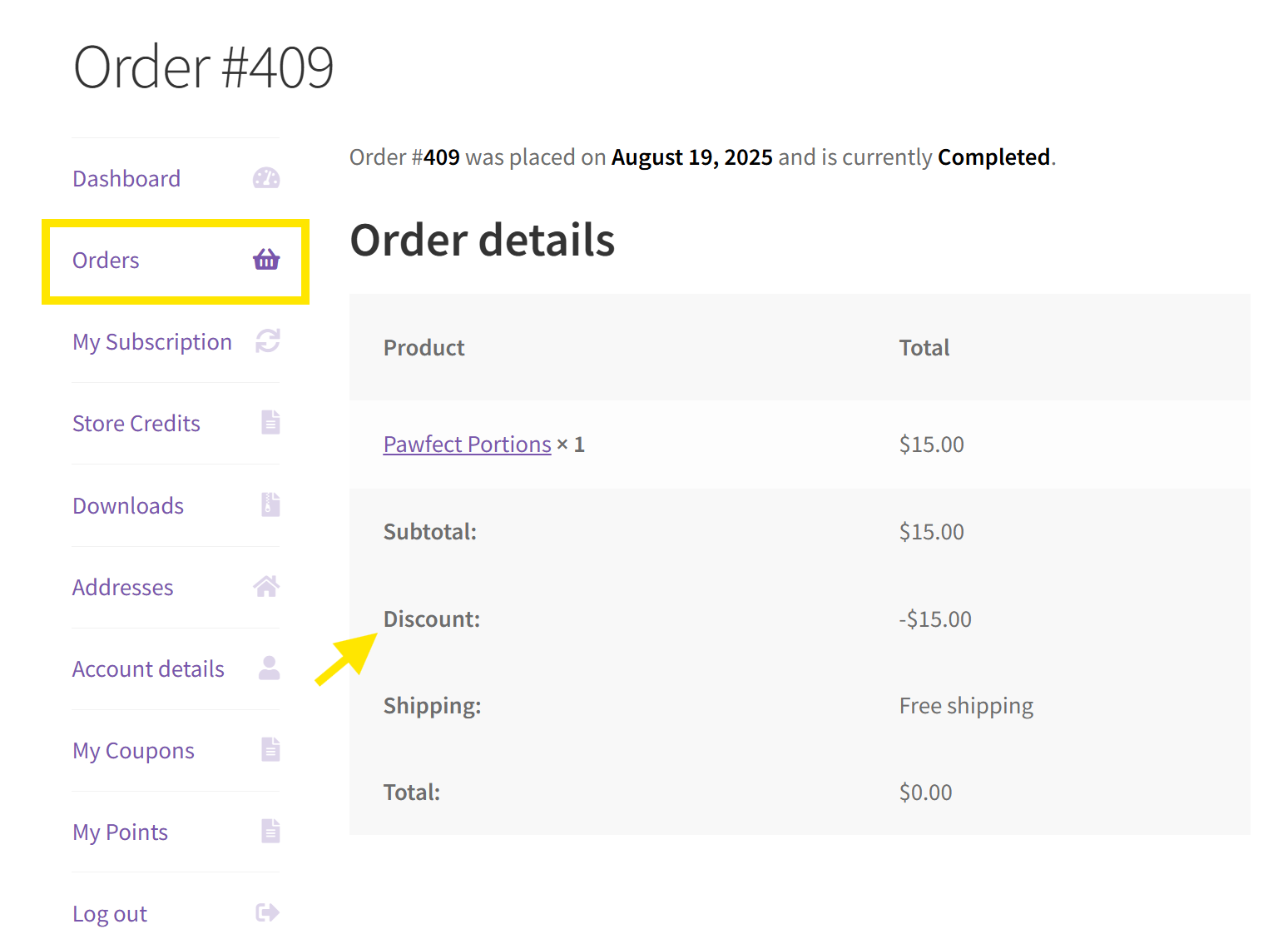Image resolution: width=1288 pixels, height=944 pixels.
Task: Navigate to Addresses in sidebar
Action: point(123,588)
